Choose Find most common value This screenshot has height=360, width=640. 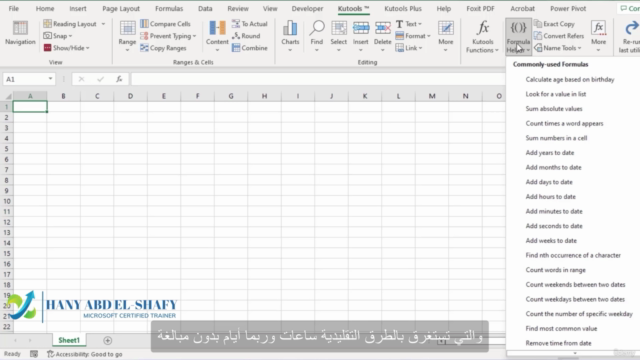(x=561, y=329)
